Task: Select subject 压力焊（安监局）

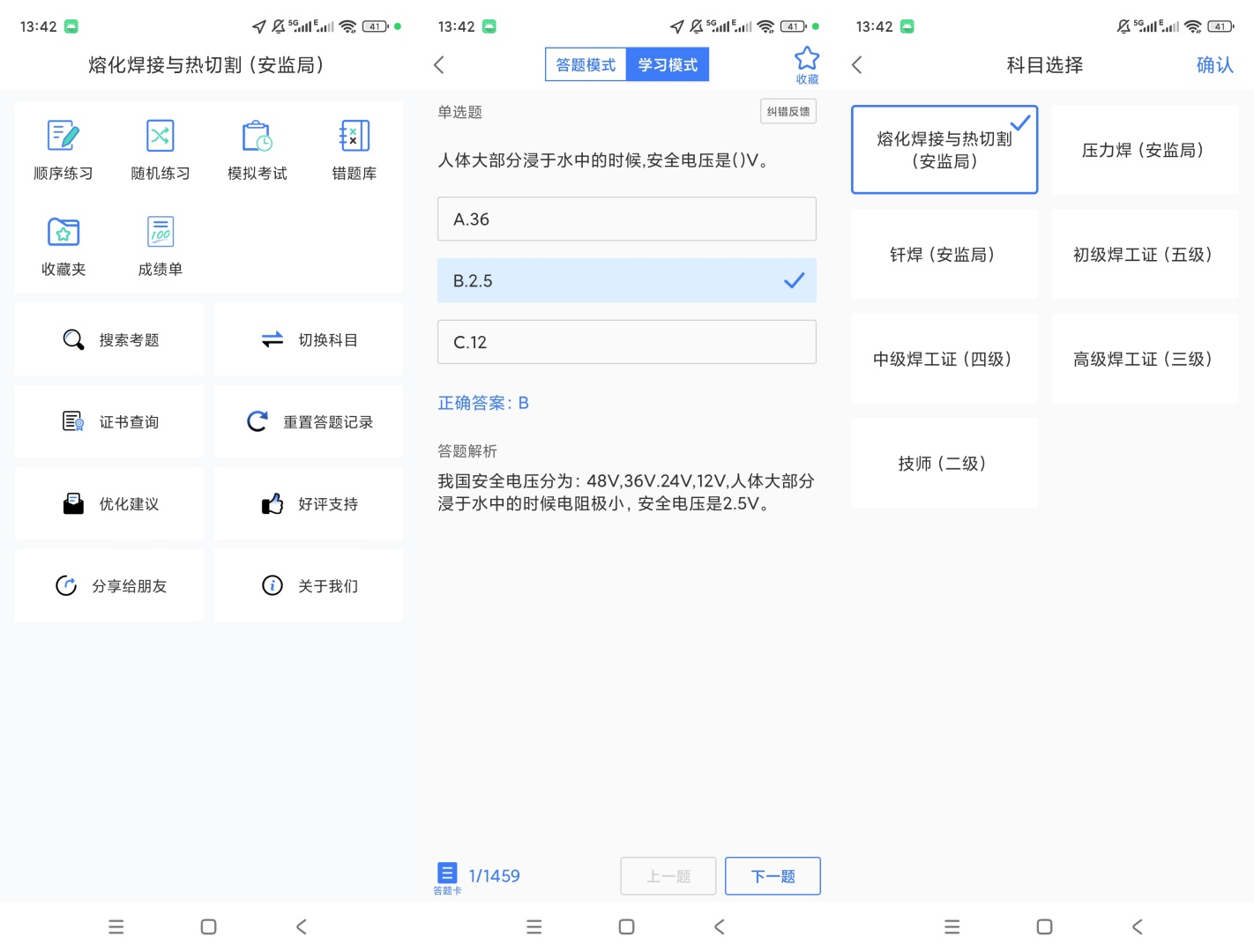Action: pos(1145,150)
